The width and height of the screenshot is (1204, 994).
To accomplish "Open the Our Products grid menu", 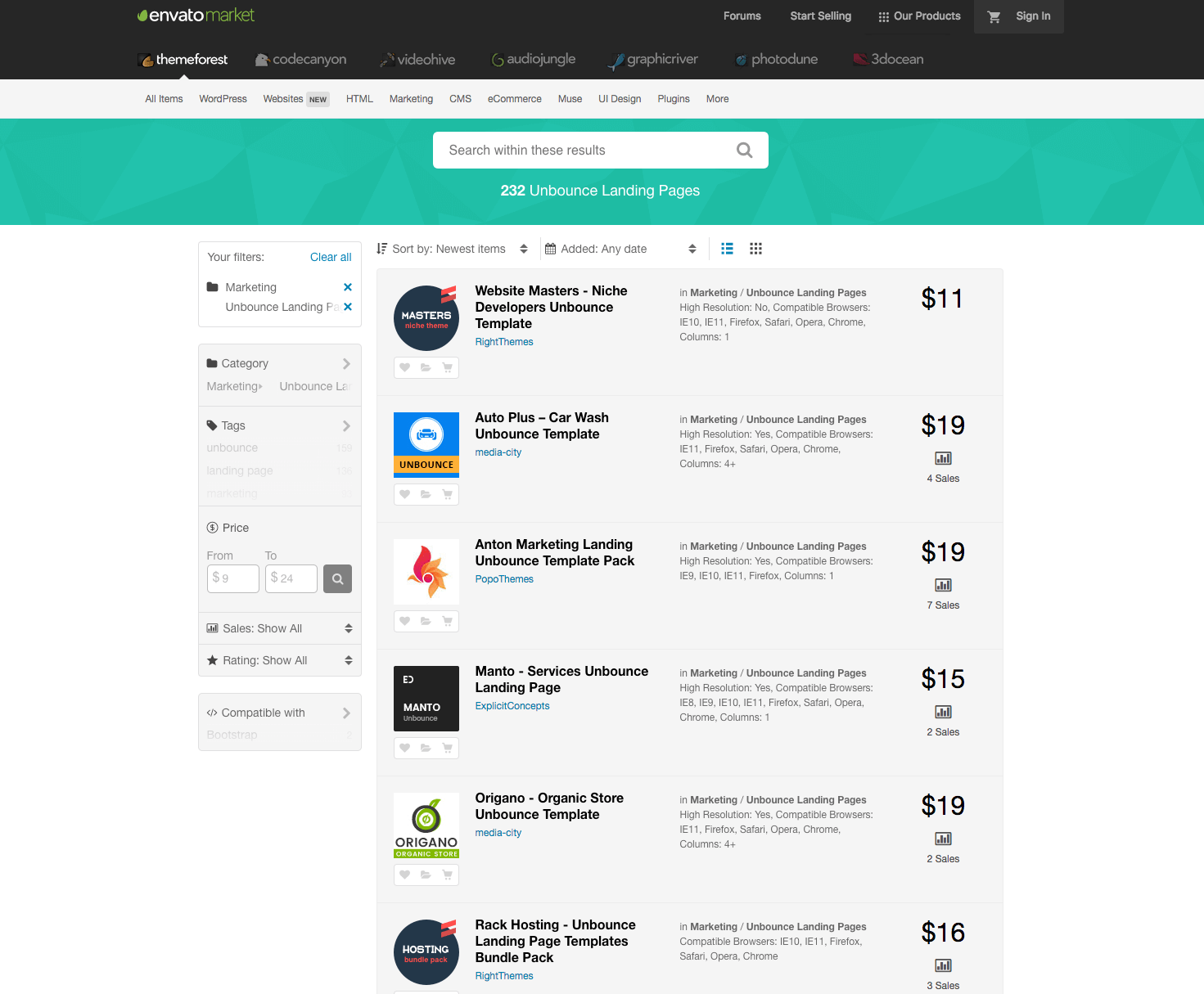I will (x=919, y=16).
